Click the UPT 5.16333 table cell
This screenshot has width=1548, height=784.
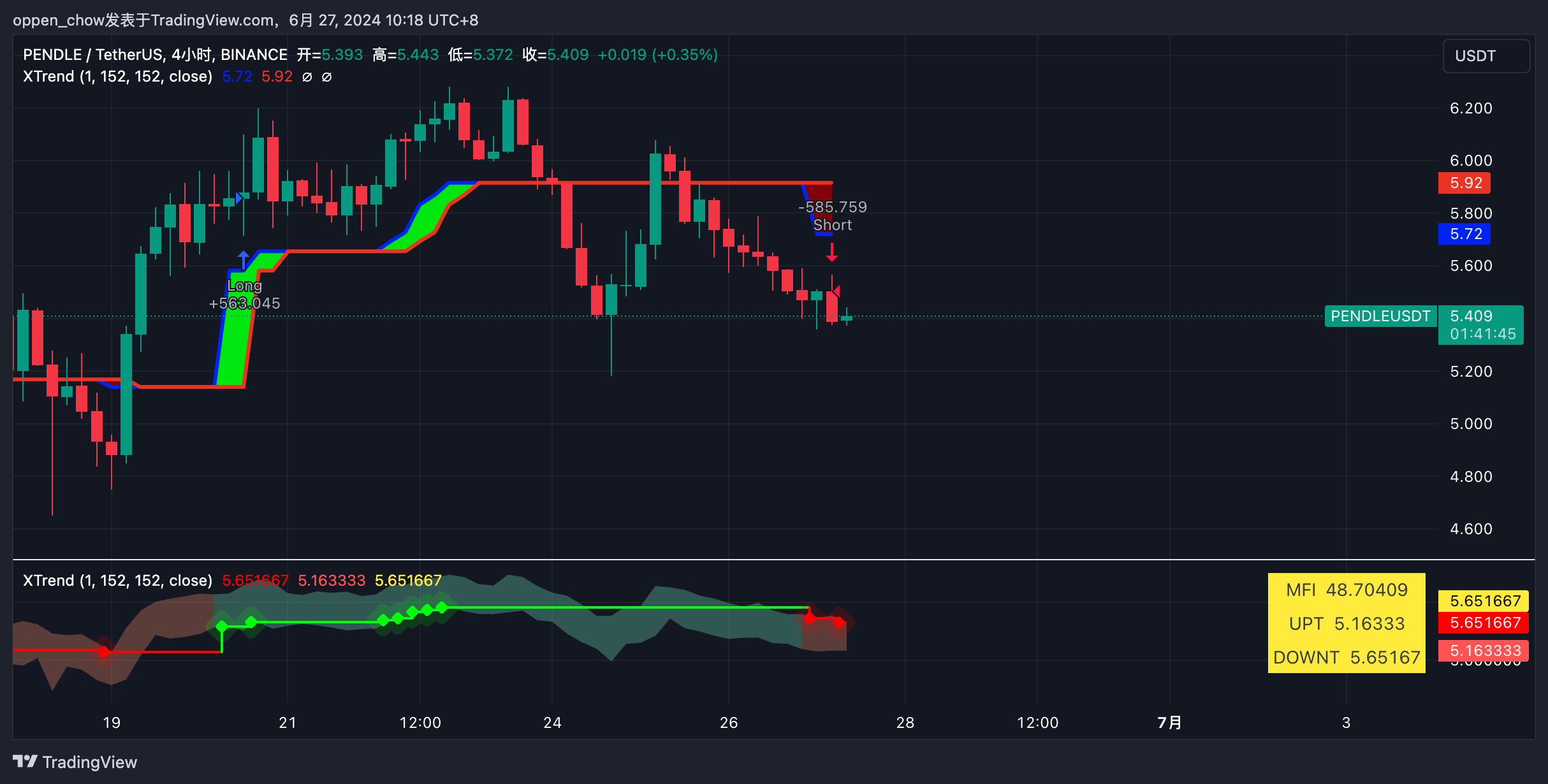tap(1347, 623)
